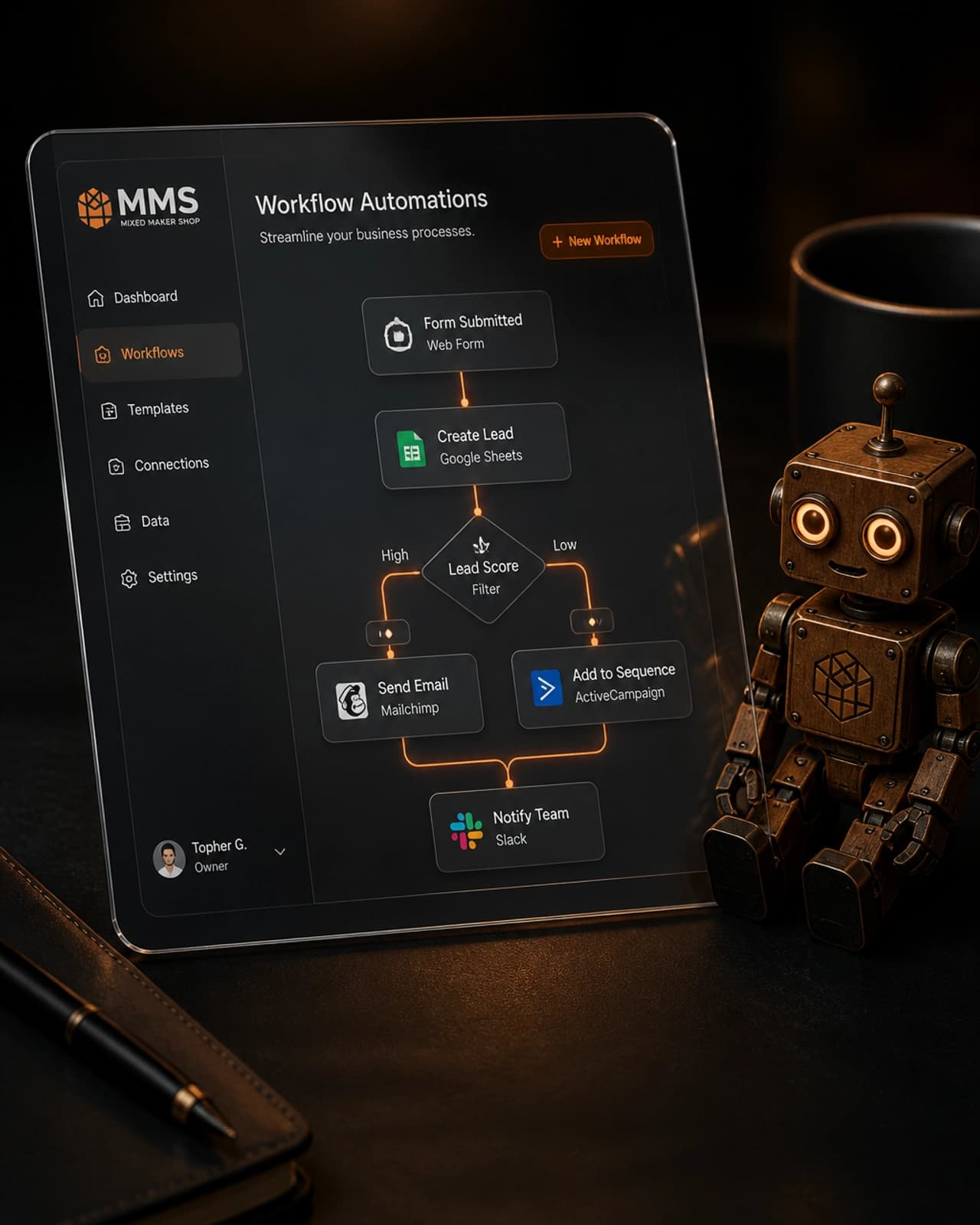Select the Form Submitted node text
This screenshot has width=980, height=1225.
473,322
